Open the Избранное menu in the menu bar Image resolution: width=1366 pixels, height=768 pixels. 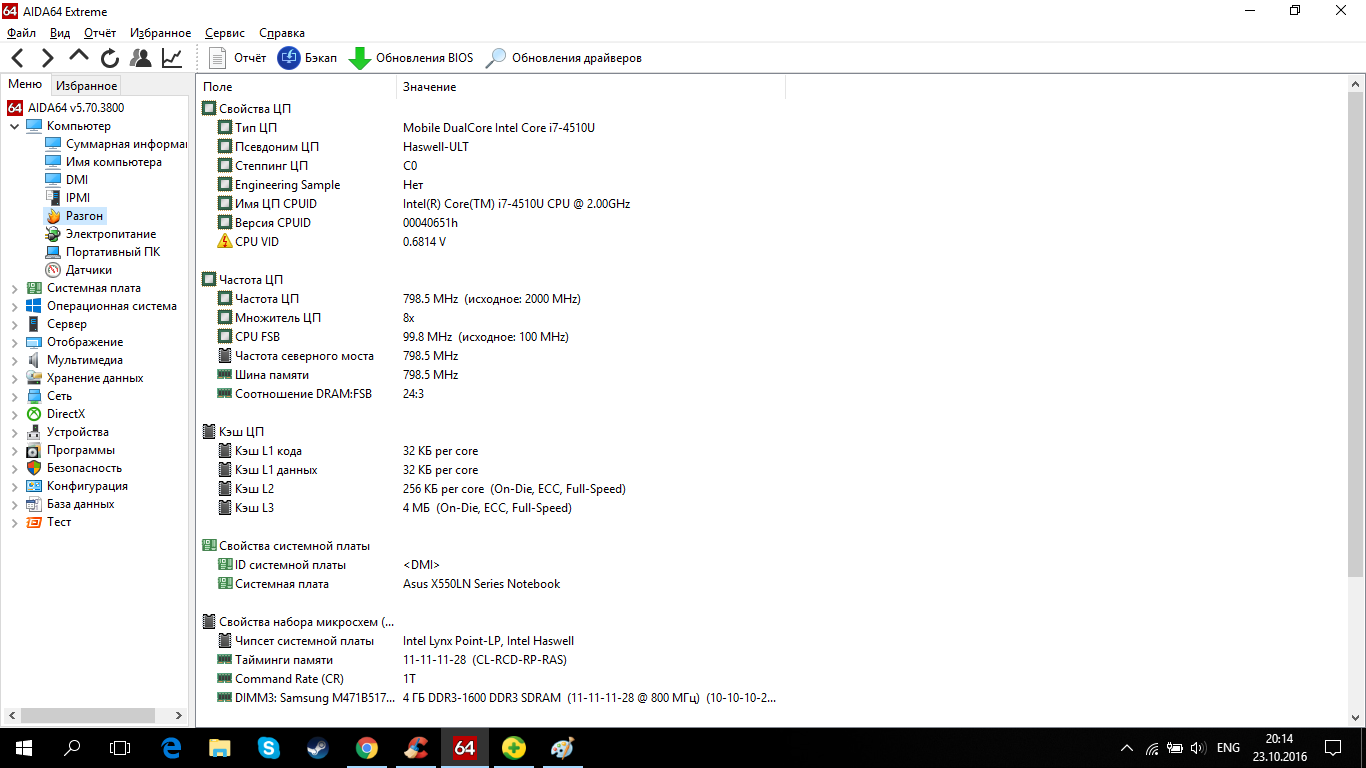point(160,33)
